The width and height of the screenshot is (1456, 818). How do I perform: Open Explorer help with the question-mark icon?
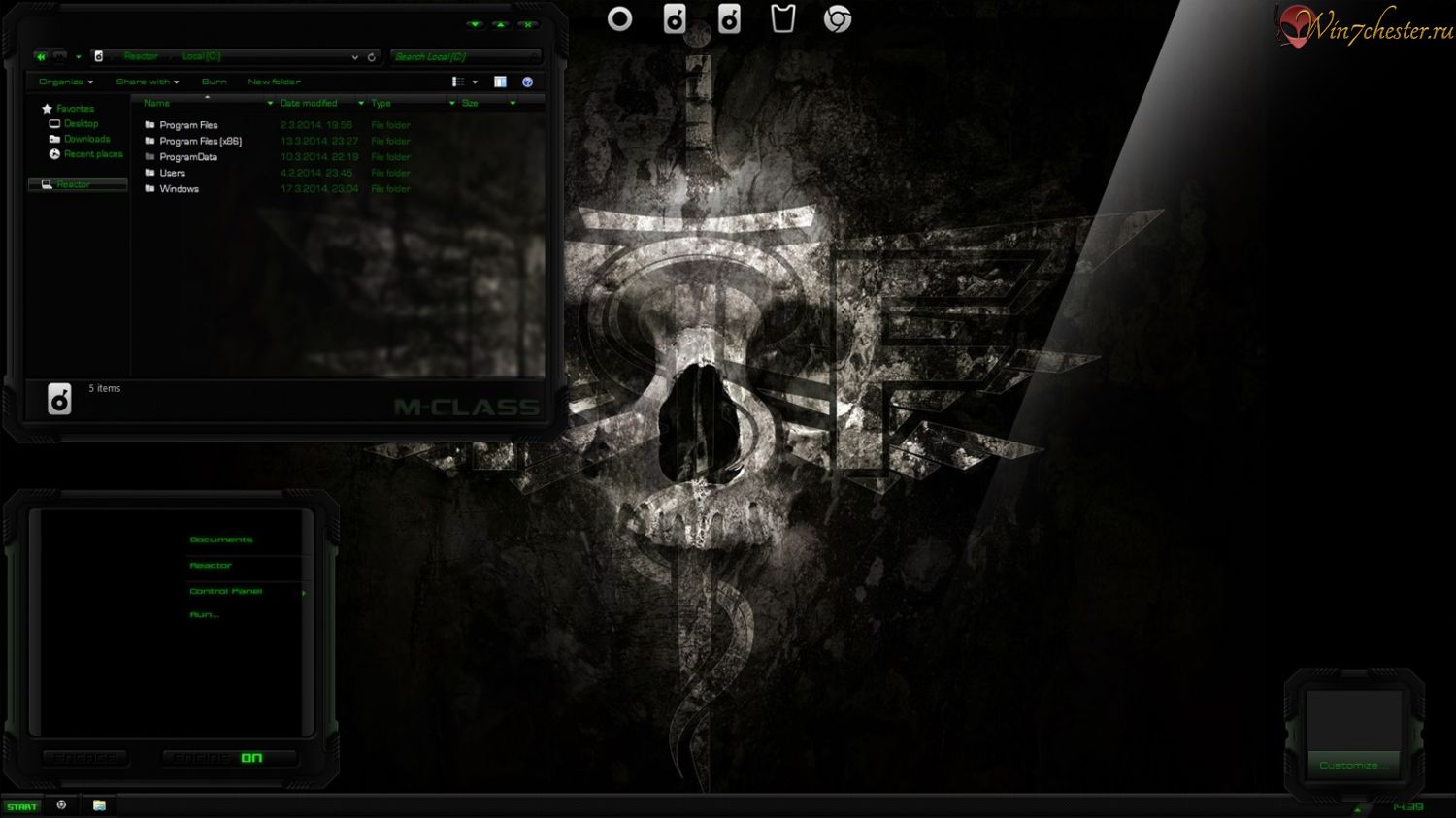click(527, 82)
